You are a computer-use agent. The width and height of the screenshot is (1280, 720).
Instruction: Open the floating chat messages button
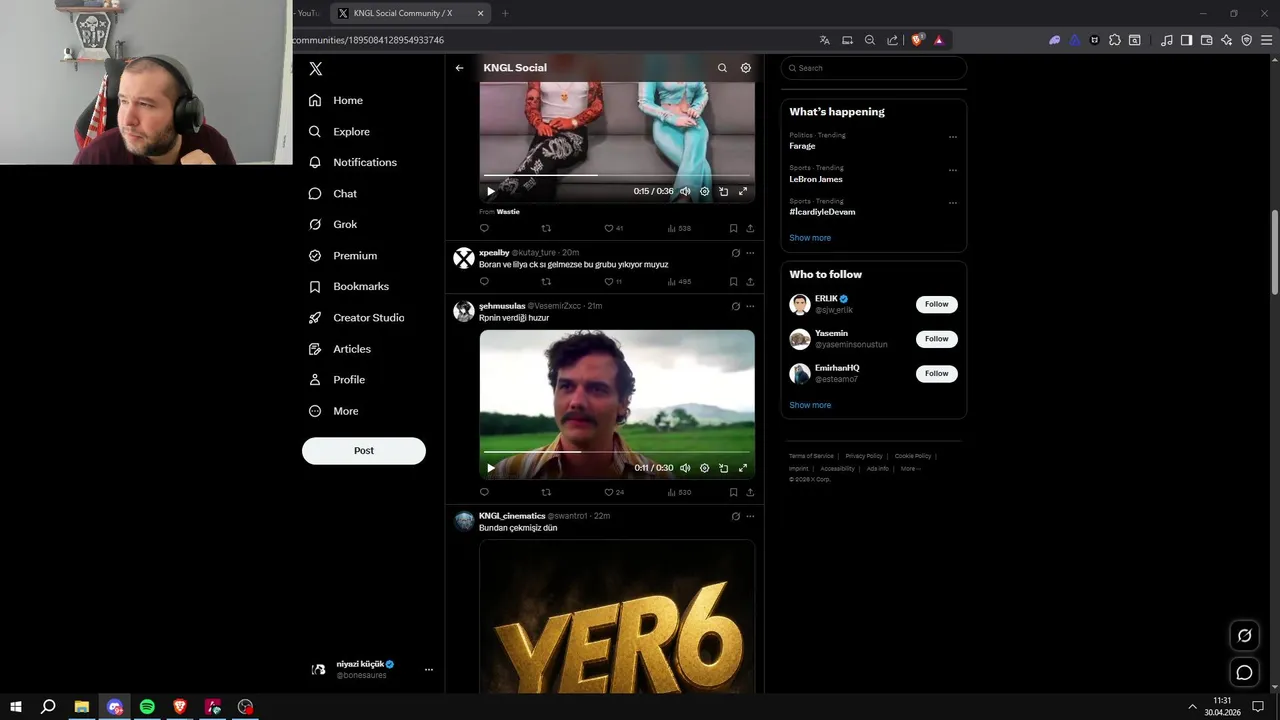pyautogui.click(x=1244, y=673)
